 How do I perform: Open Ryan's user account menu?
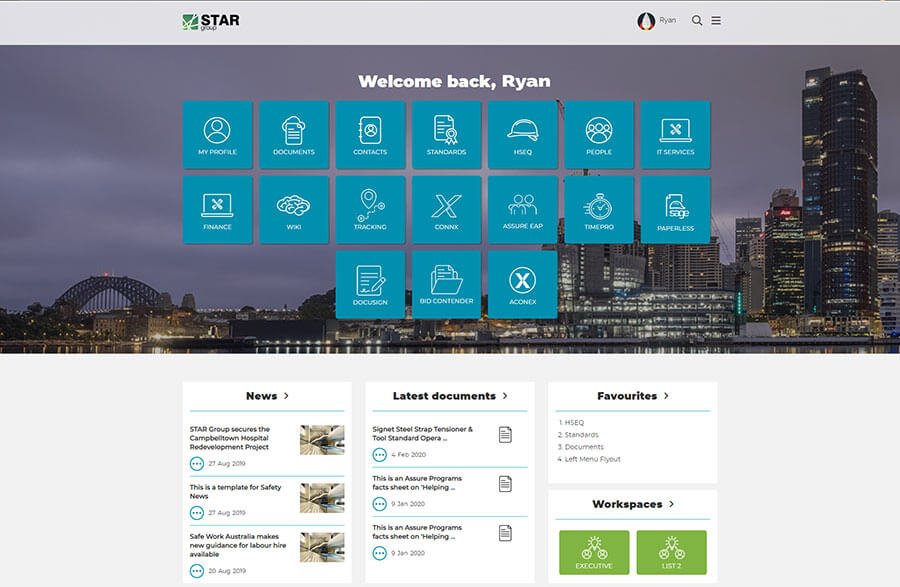point(657,20)
